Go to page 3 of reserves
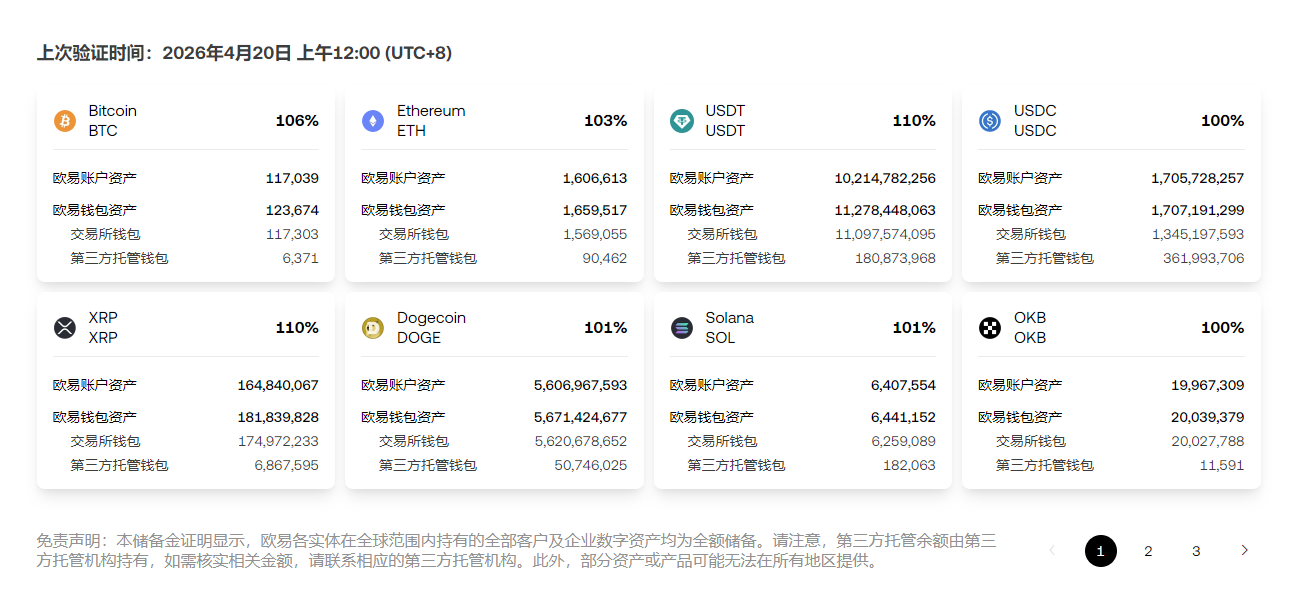 (x=1197, y=551)
